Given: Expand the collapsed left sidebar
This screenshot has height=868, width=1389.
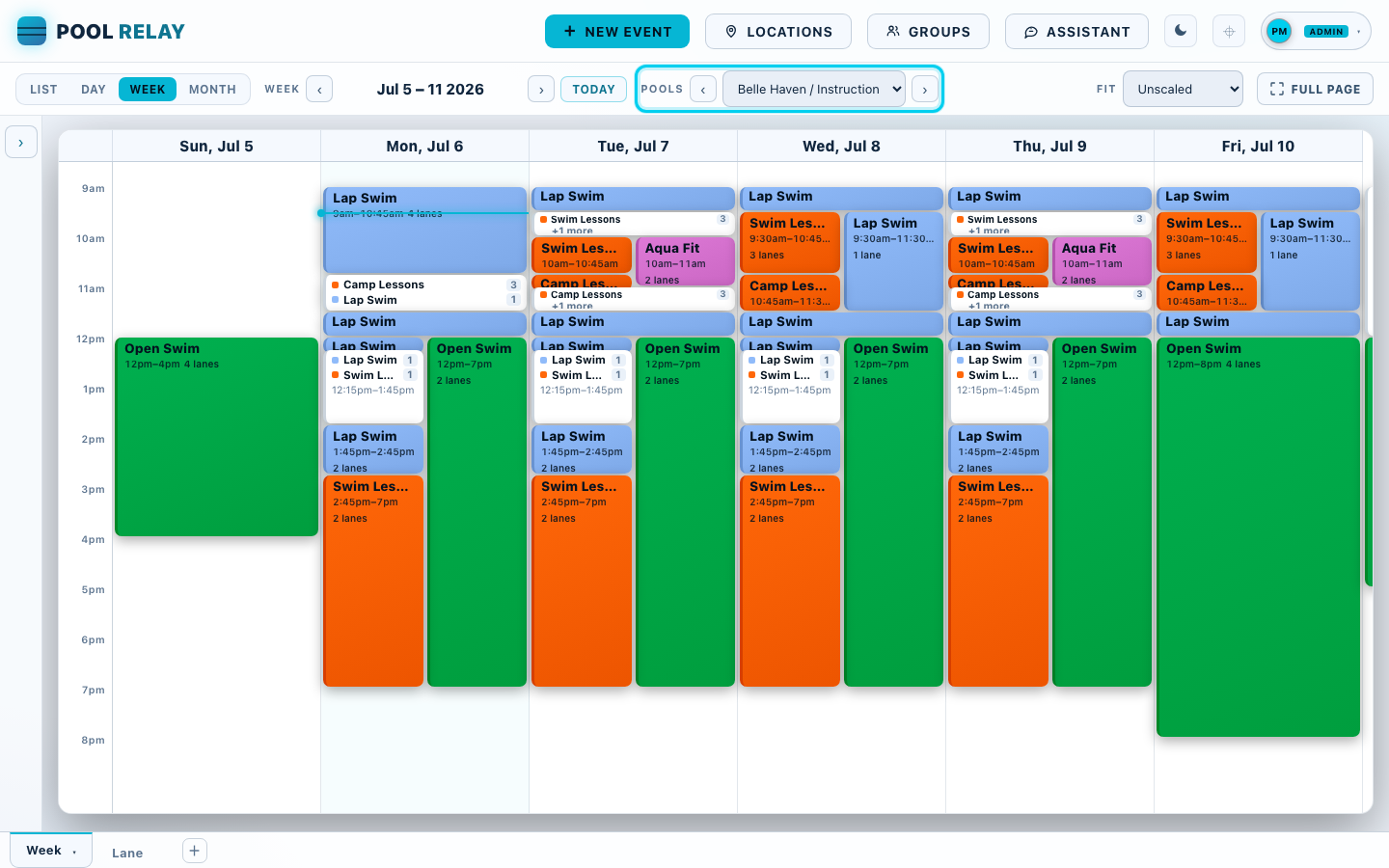Looking at the screenshot, I should tap(21, 142).
